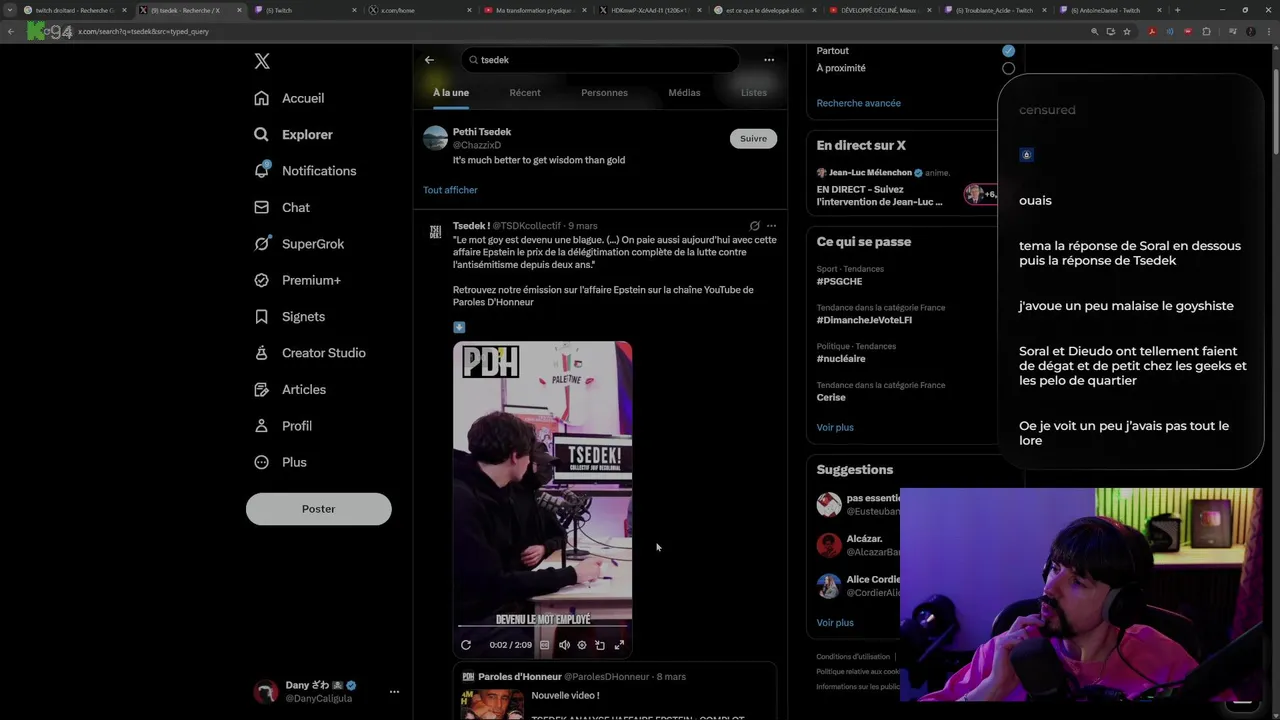Open Chat messages
1280x720 pixels.
coord(282,207)
